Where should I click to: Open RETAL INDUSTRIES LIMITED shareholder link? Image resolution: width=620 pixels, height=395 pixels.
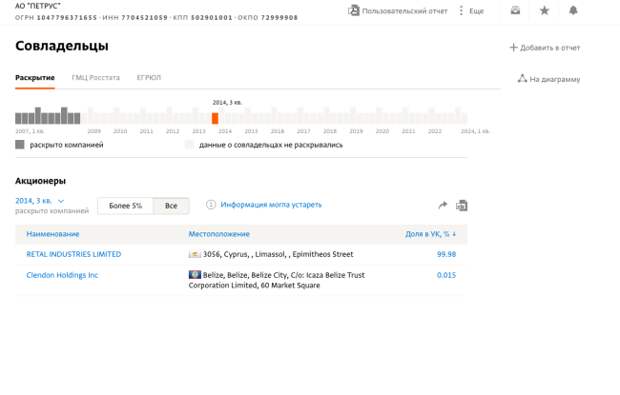click(74, 254)
